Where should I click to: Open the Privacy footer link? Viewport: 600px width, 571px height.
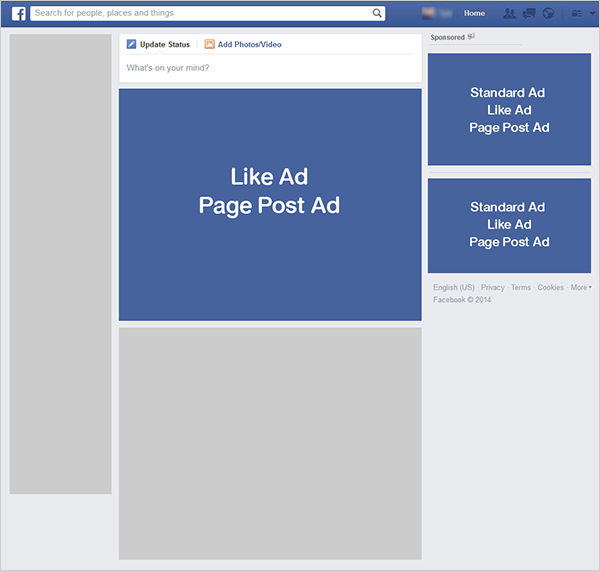(492, 287)
